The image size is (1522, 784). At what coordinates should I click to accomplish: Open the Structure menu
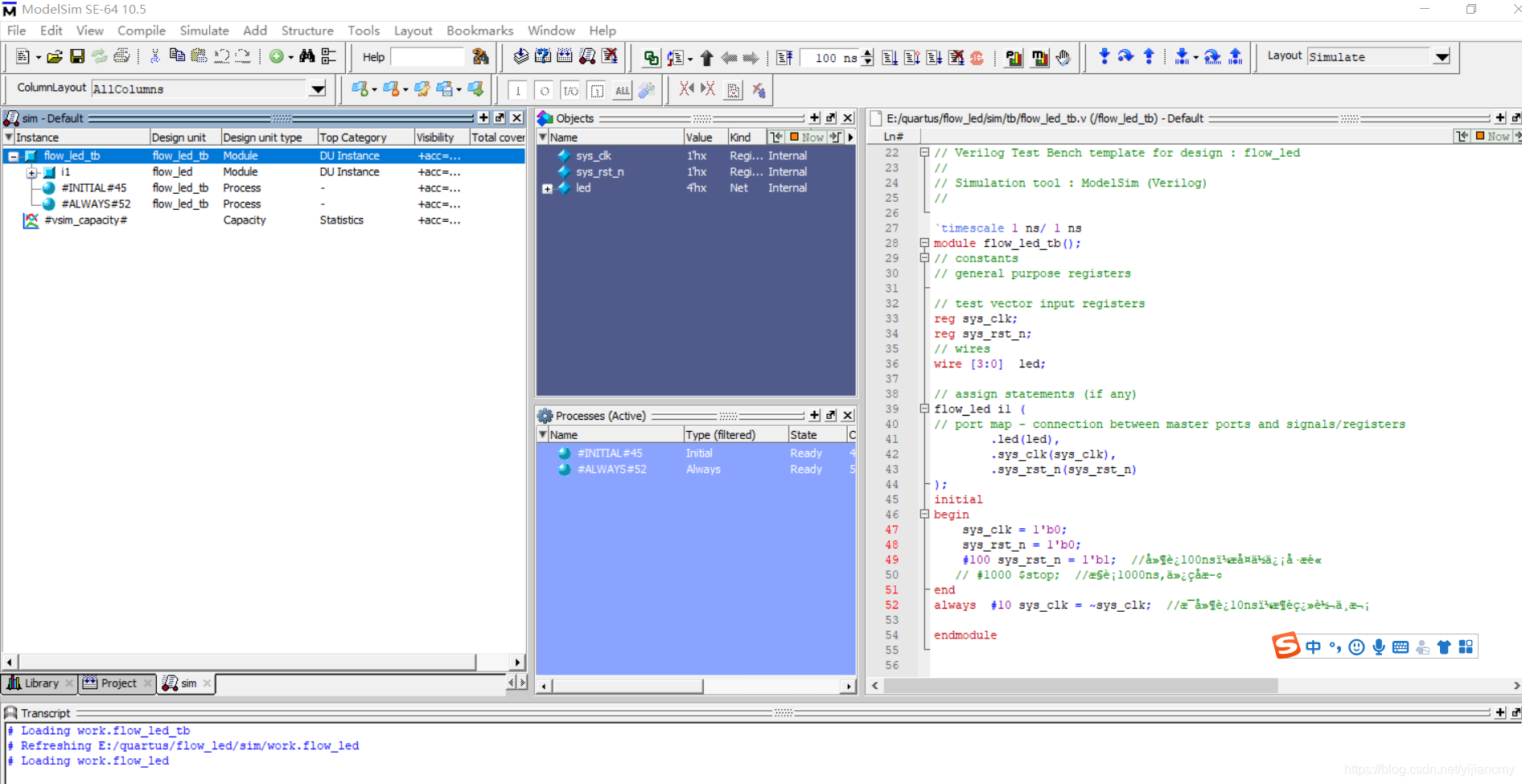(307, 31)
